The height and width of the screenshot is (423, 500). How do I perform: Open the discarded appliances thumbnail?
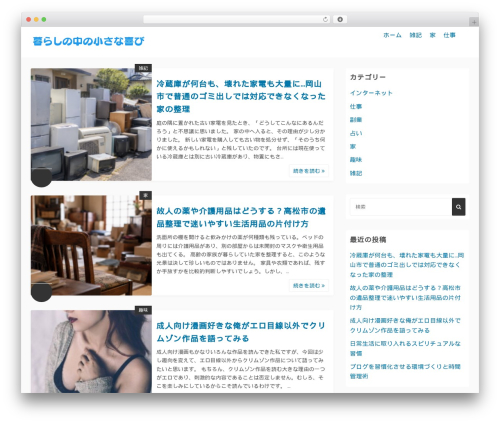click(91, 124)
